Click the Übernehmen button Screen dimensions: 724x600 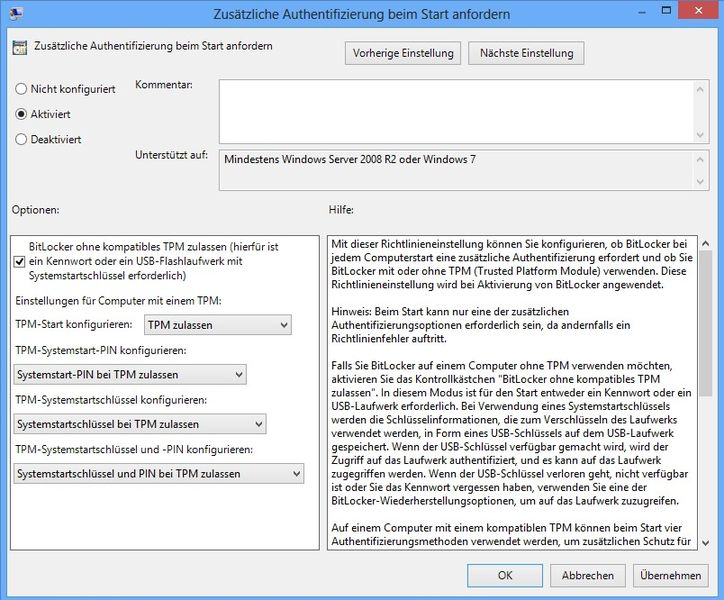tap(670, 576)
